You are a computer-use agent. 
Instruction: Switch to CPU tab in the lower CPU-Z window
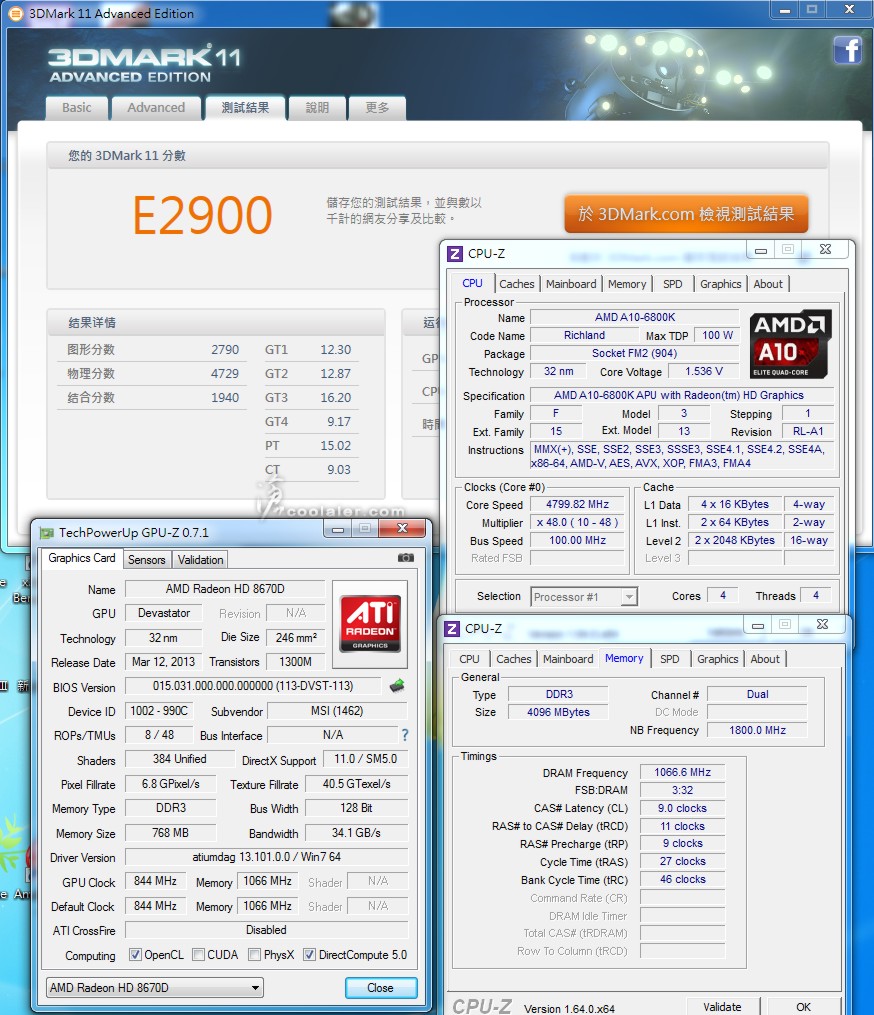coord(469,659)
